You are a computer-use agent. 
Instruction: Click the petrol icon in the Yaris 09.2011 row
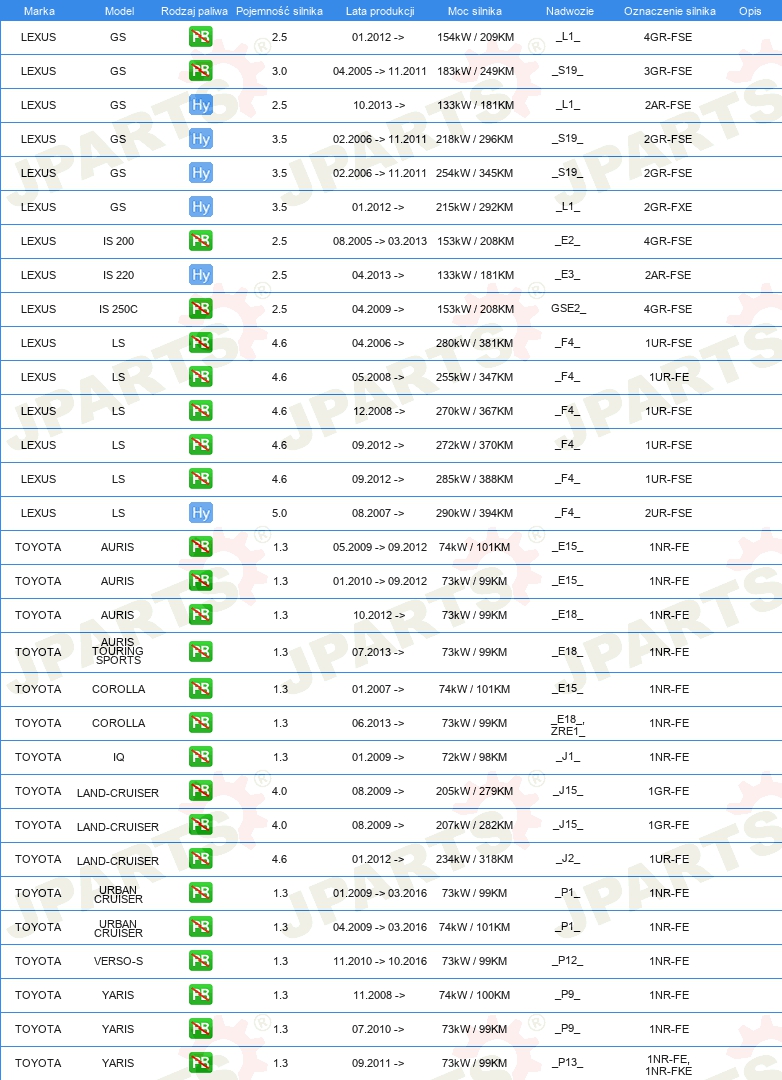pyautogui.click(x=200, y=1063)
